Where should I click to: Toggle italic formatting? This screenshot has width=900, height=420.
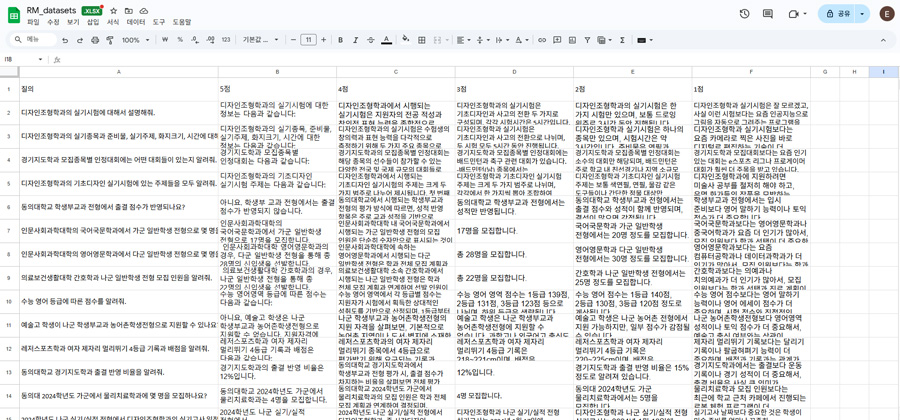point(355,40)
